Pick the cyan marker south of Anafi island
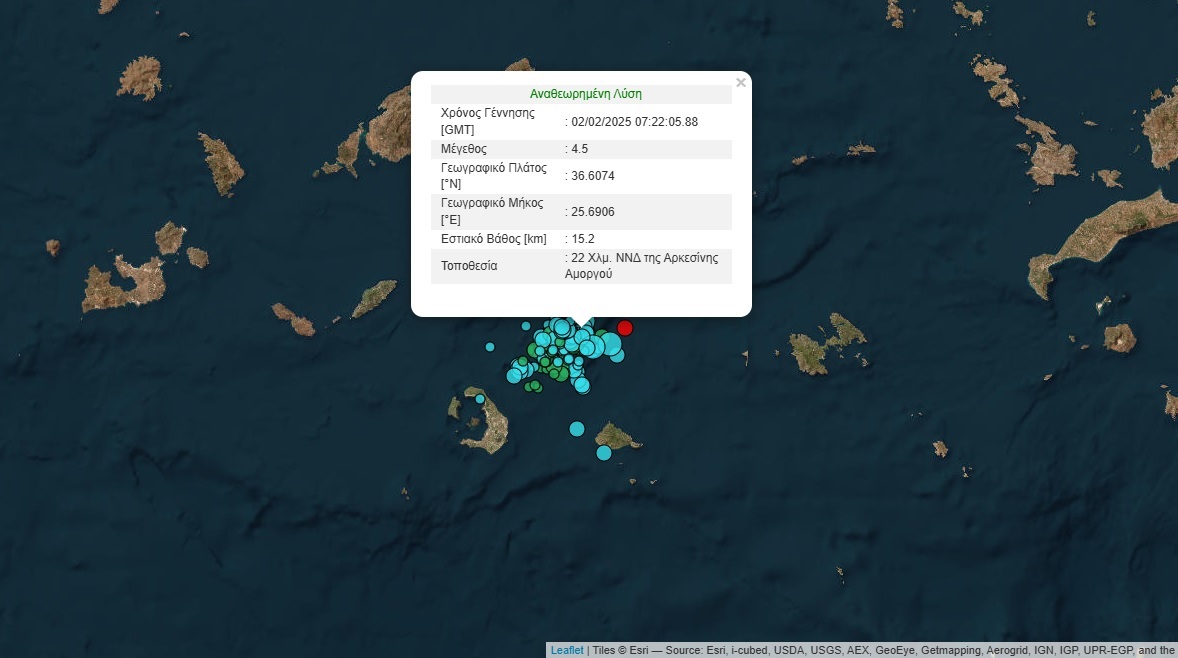1178x658 pixels. coord(604,453)
